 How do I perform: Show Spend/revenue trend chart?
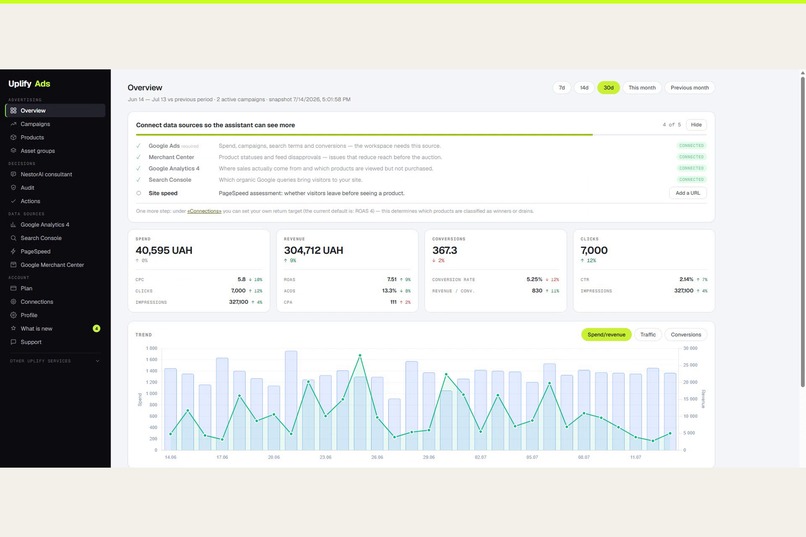[606, 335]
